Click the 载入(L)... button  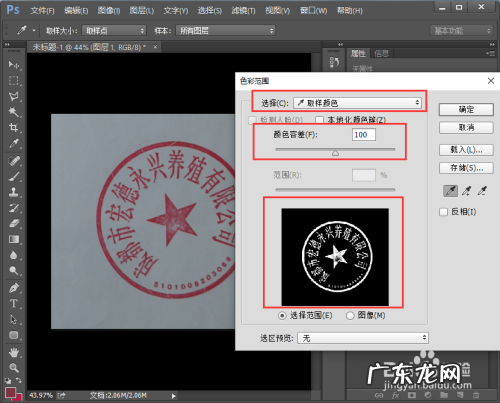[x=466, y=150]
